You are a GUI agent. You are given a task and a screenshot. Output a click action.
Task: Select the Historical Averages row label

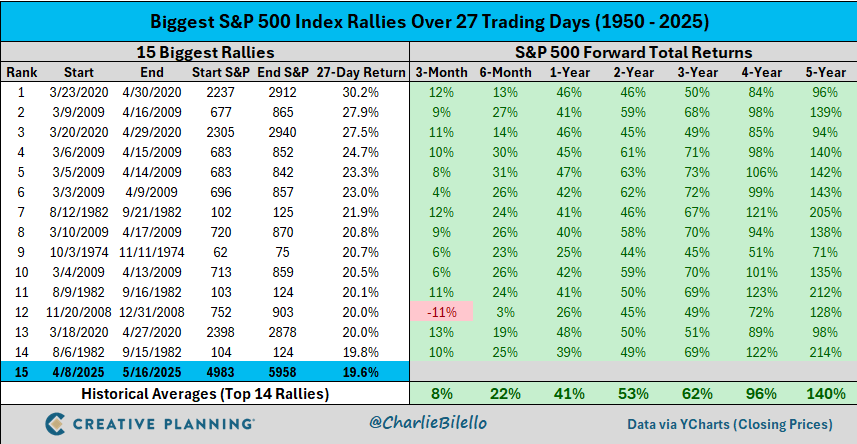coord(205,393)
